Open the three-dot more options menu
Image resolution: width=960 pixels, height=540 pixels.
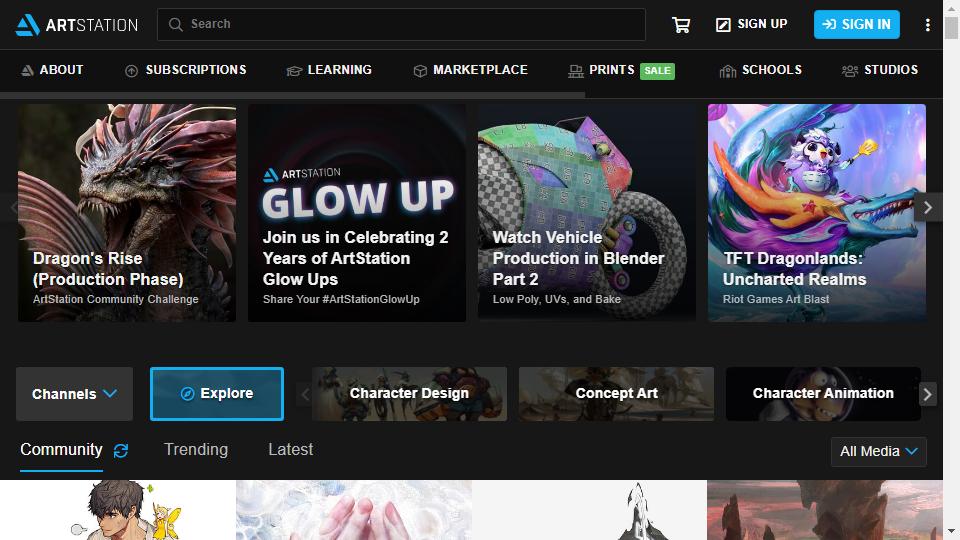tap(928, 24)
